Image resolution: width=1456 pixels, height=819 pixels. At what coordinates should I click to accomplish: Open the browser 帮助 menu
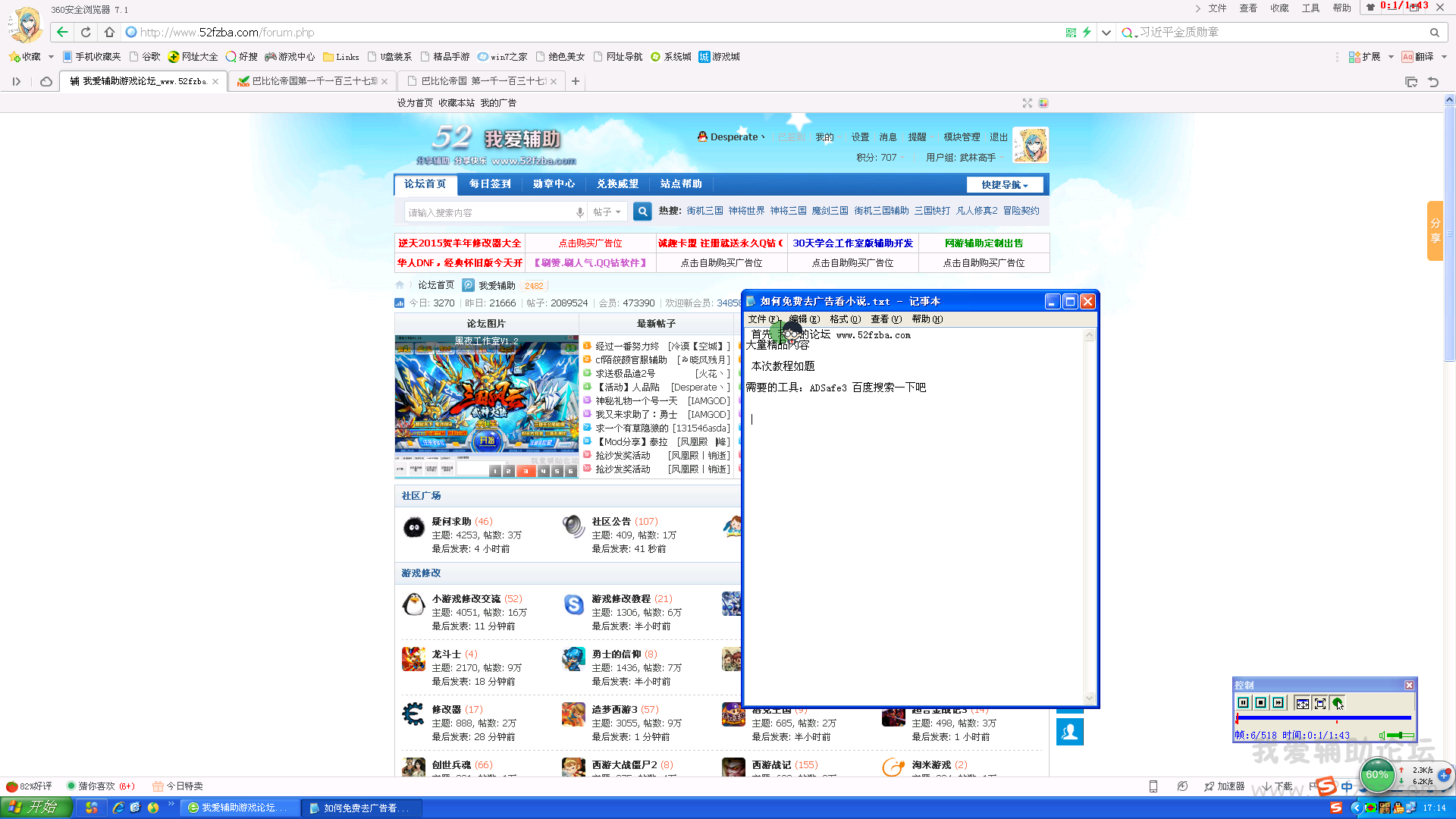click(x=1341, y=8)
